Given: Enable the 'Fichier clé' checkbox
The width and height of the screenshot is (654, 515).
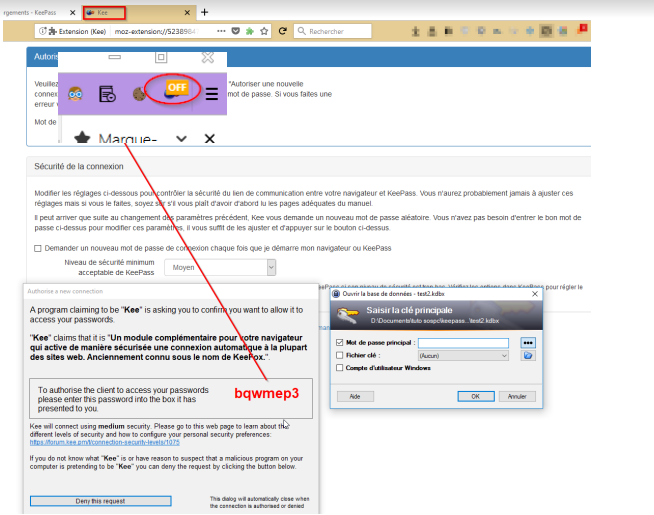Looking at the screenshot, I should point(339,355).
